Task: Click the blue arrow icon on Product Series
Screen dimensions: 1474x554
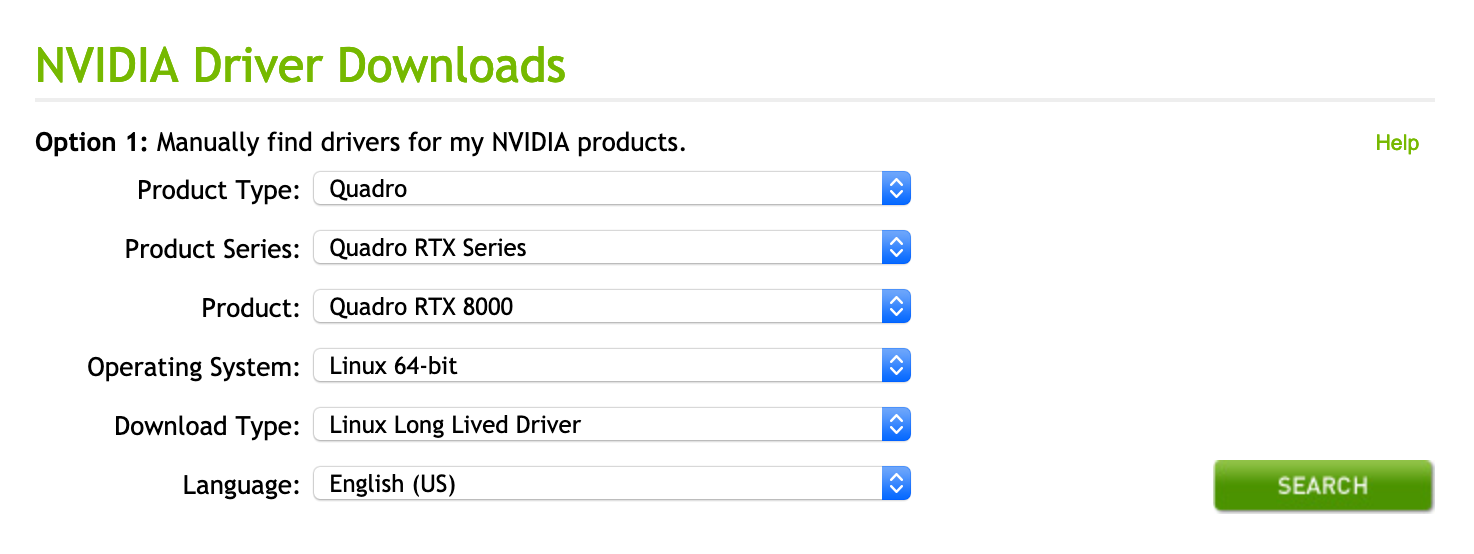Action: coord(896,248)
